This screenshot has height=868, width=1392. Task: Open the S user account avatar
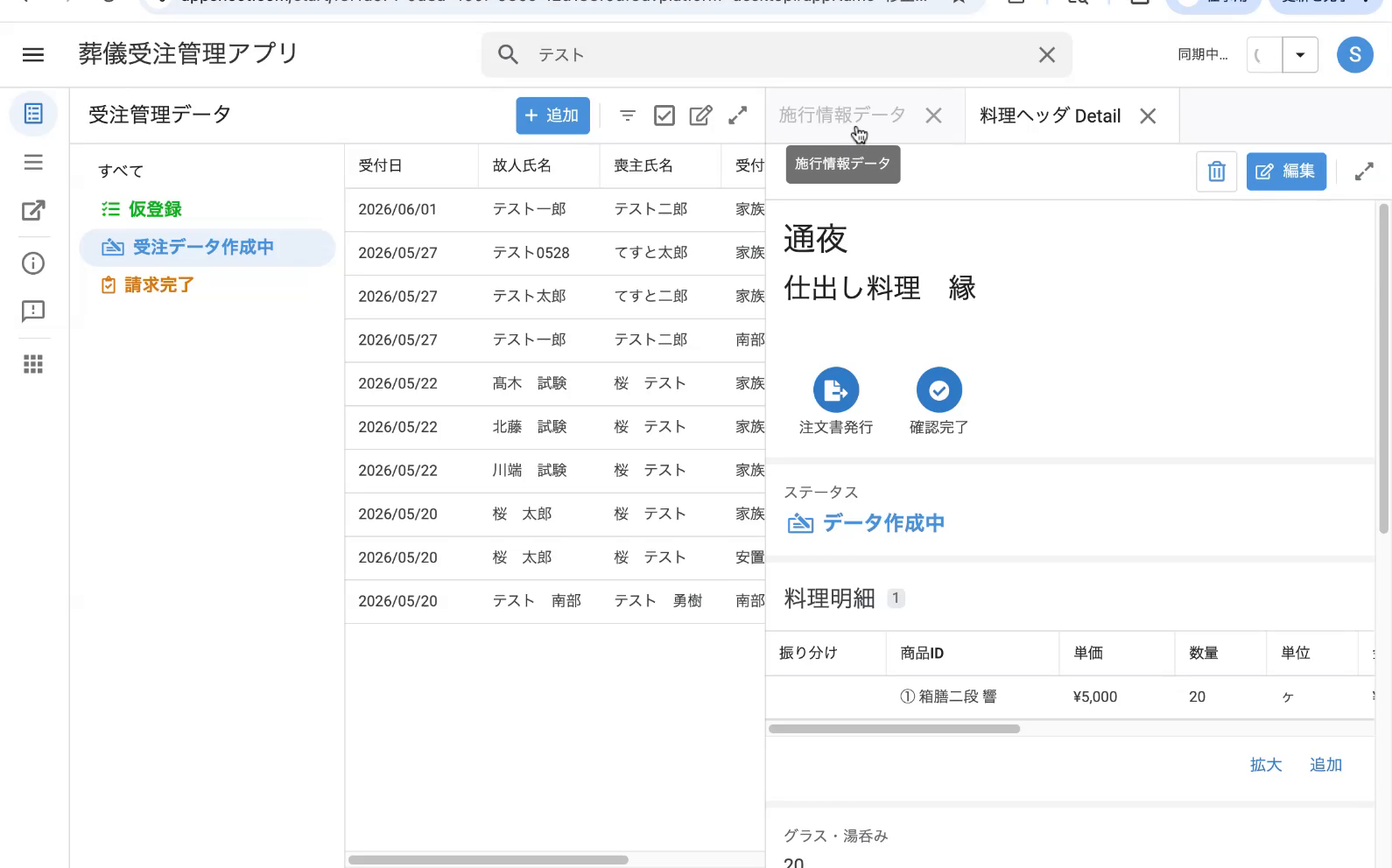point(1354,55)
